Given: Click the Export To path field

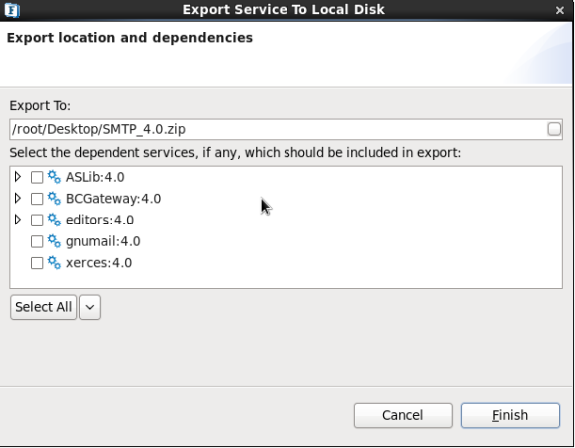Looking at the screenshot, I should (278, 129).
